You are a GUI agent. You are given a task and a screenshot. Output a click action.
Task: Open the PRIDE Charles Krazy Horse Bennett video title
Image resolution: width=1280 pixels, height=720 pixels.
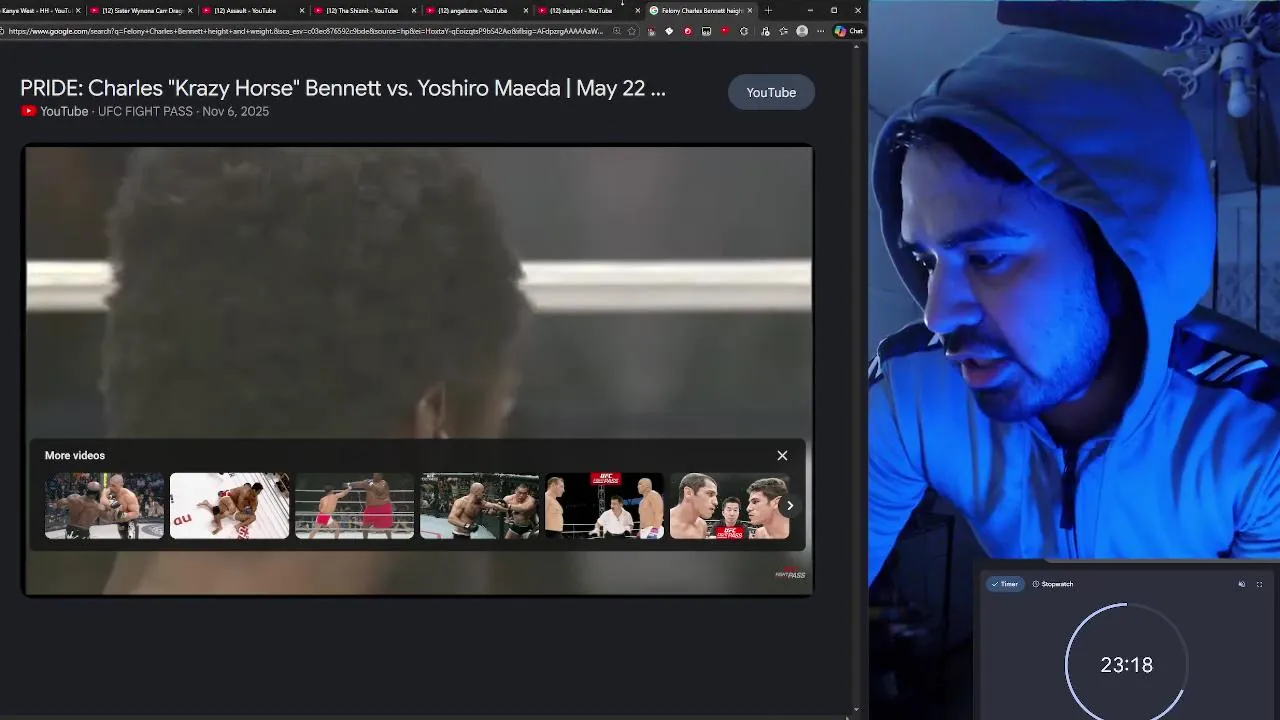tap(343, 88)
